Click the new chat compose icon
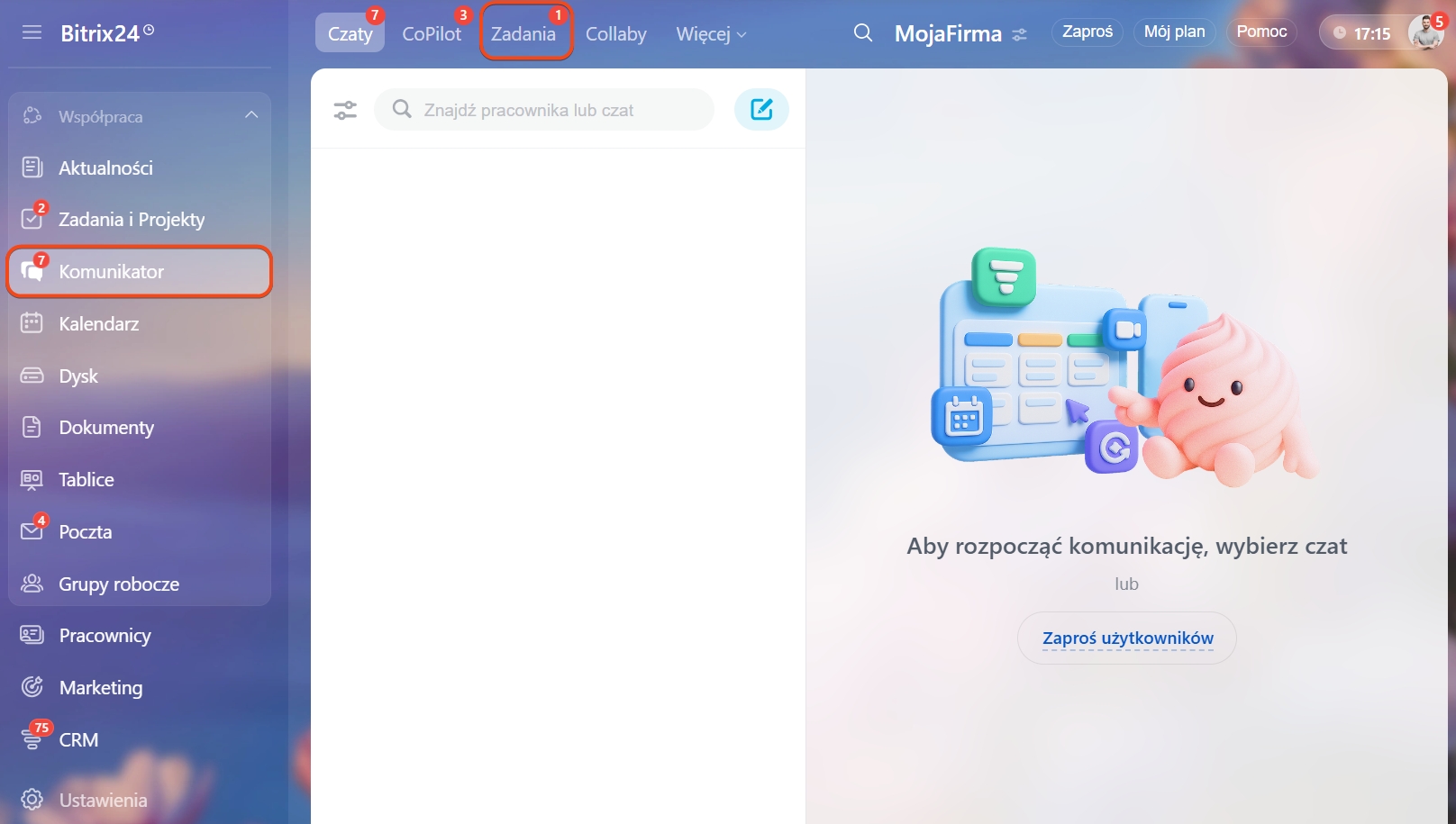 (x=761, y=110)
